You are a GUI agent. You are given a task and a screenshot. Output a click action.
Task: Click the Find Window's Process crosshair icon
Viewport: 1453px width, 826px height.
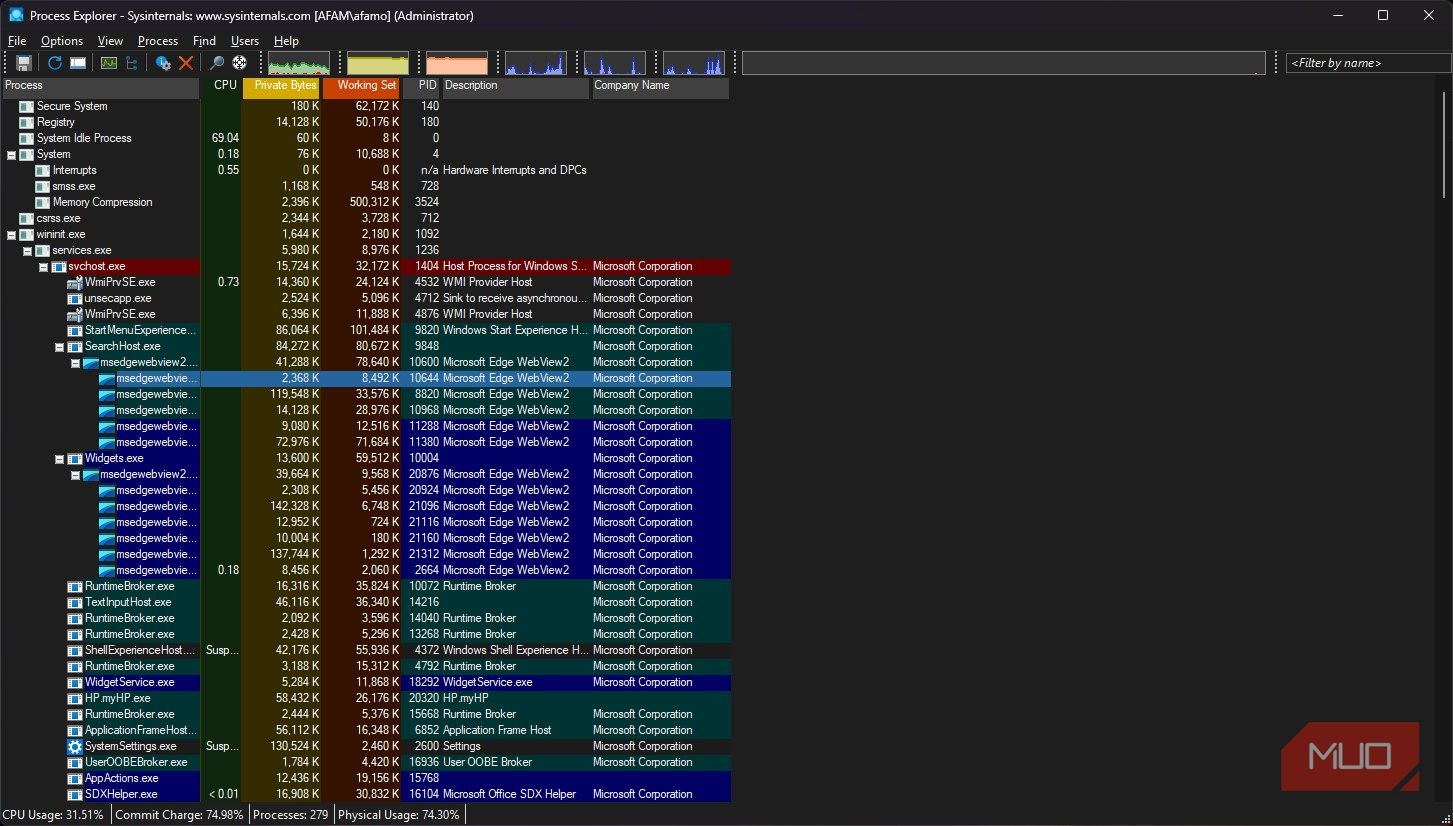point(240,63)
